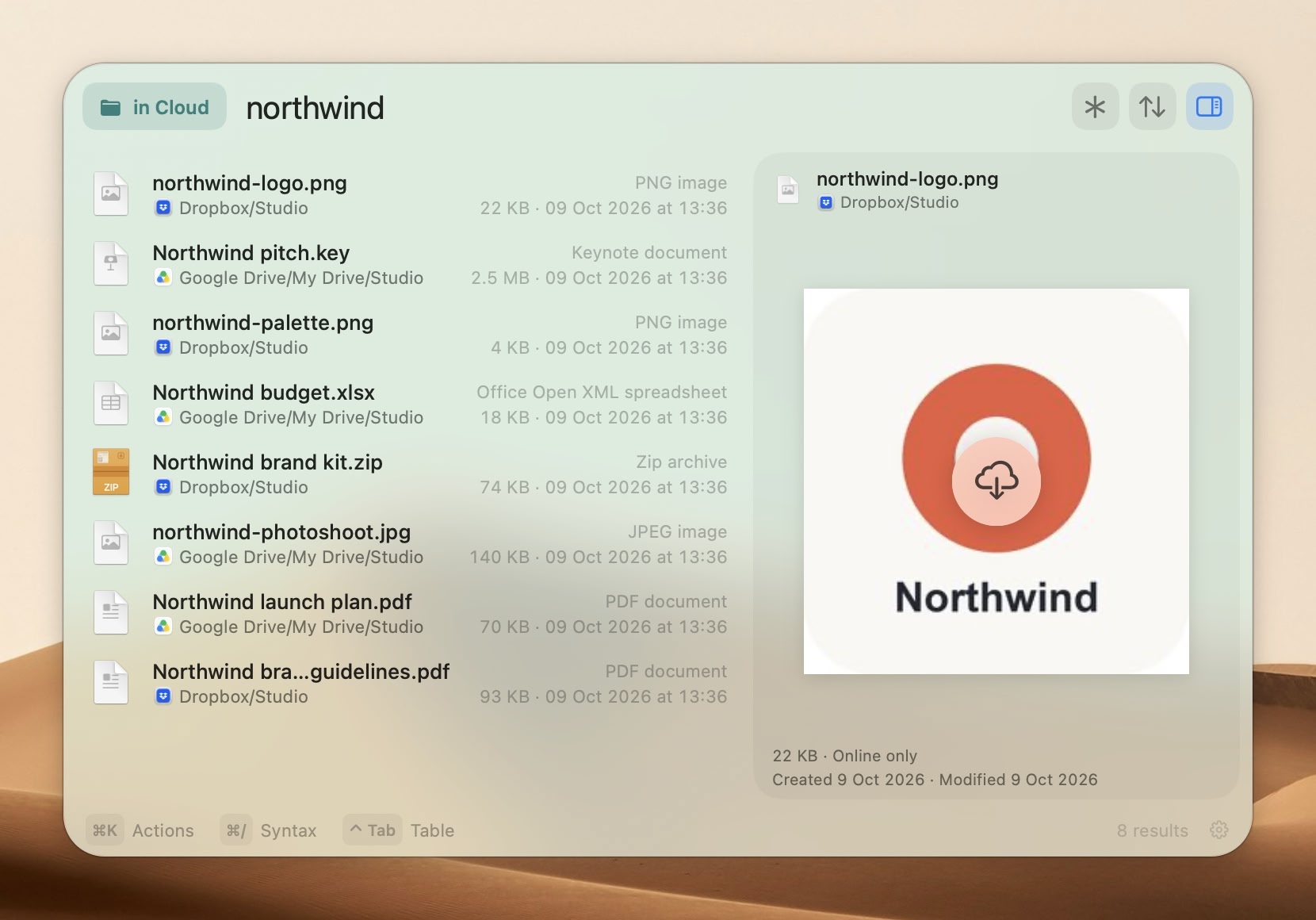The width and height of the screenshot is (1316, 920).
Task: Click the Keynote icon for Northwind pitch.key
Action: (x=111, y=264)
